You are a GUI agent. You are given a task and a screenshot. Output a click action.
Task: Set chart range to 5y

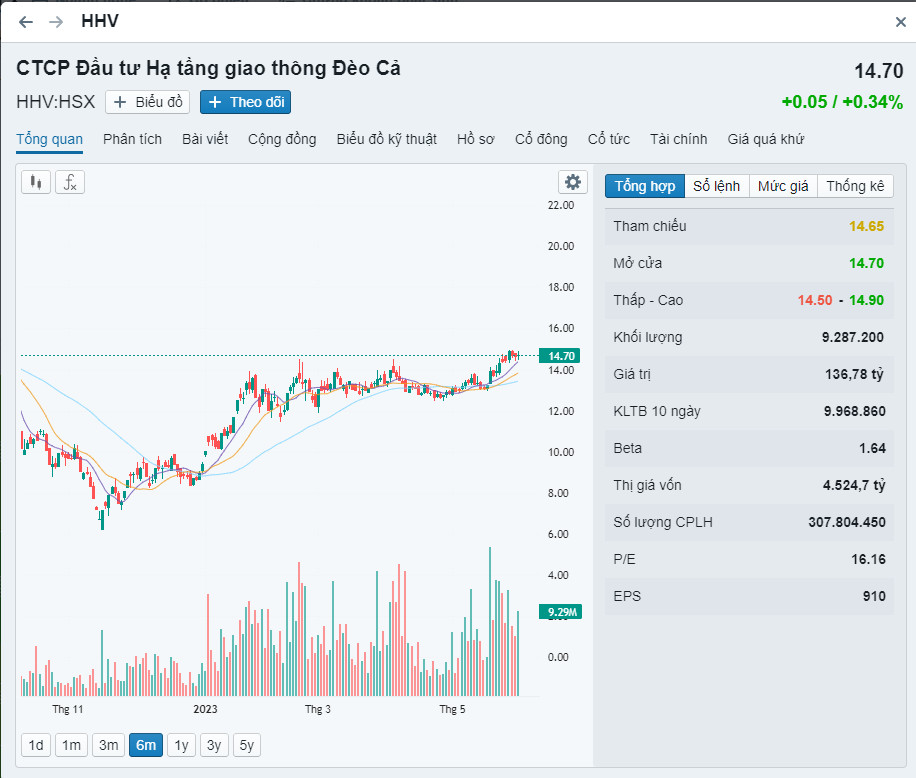pyautogui.click(x=246, y=745)
